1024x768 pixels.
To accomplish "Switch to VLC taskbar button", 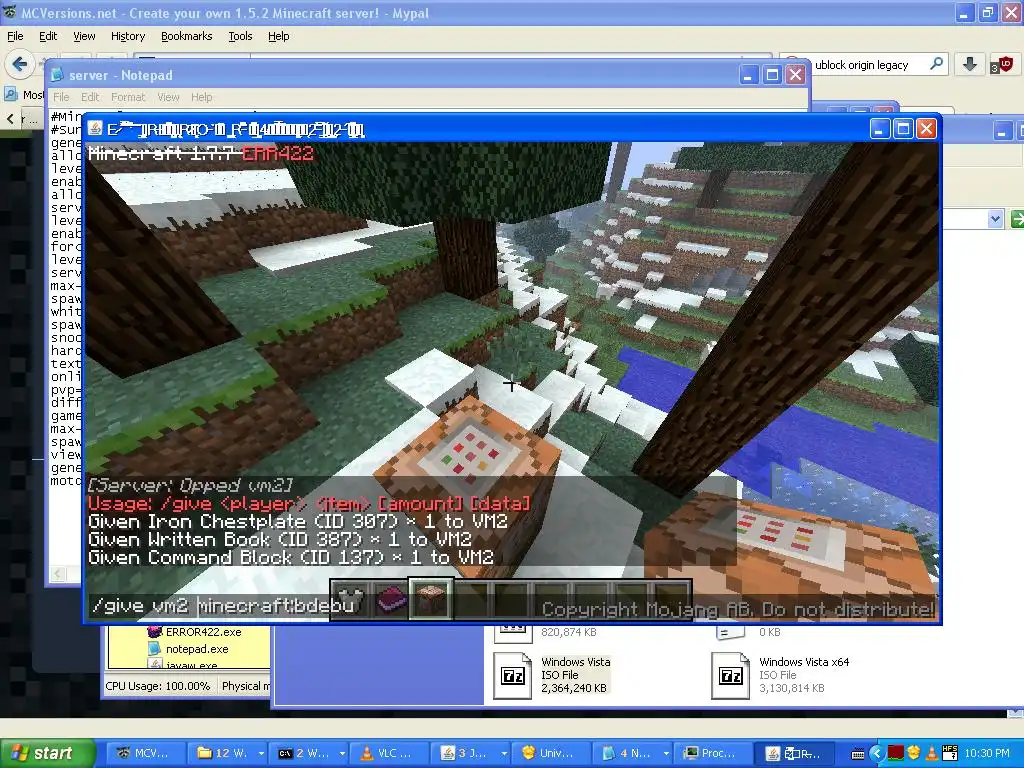I will 389,753.
